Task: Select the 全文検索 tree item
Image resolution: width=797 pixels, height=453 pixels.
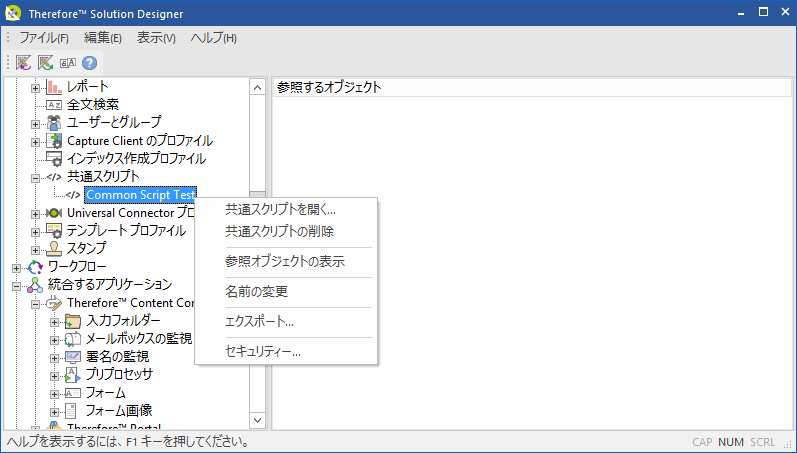Action: pyautogui.click(x=93, y=105)
